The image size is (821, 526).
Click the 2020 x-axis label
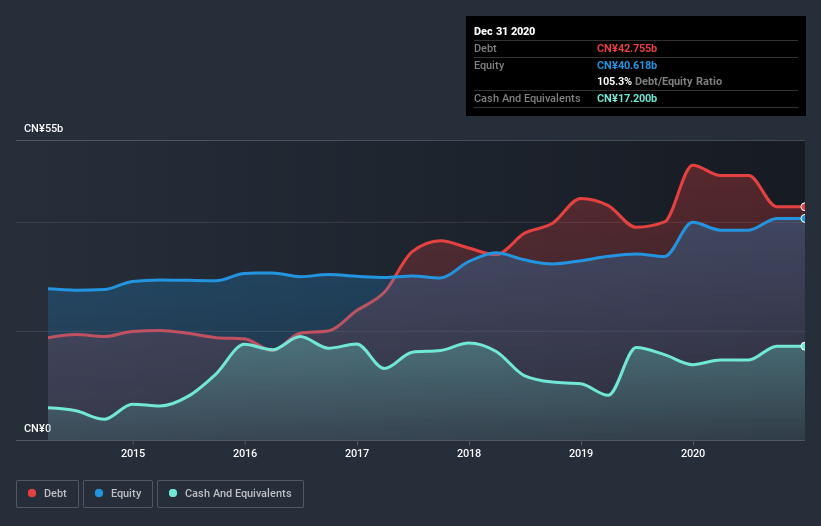point(693,453)
